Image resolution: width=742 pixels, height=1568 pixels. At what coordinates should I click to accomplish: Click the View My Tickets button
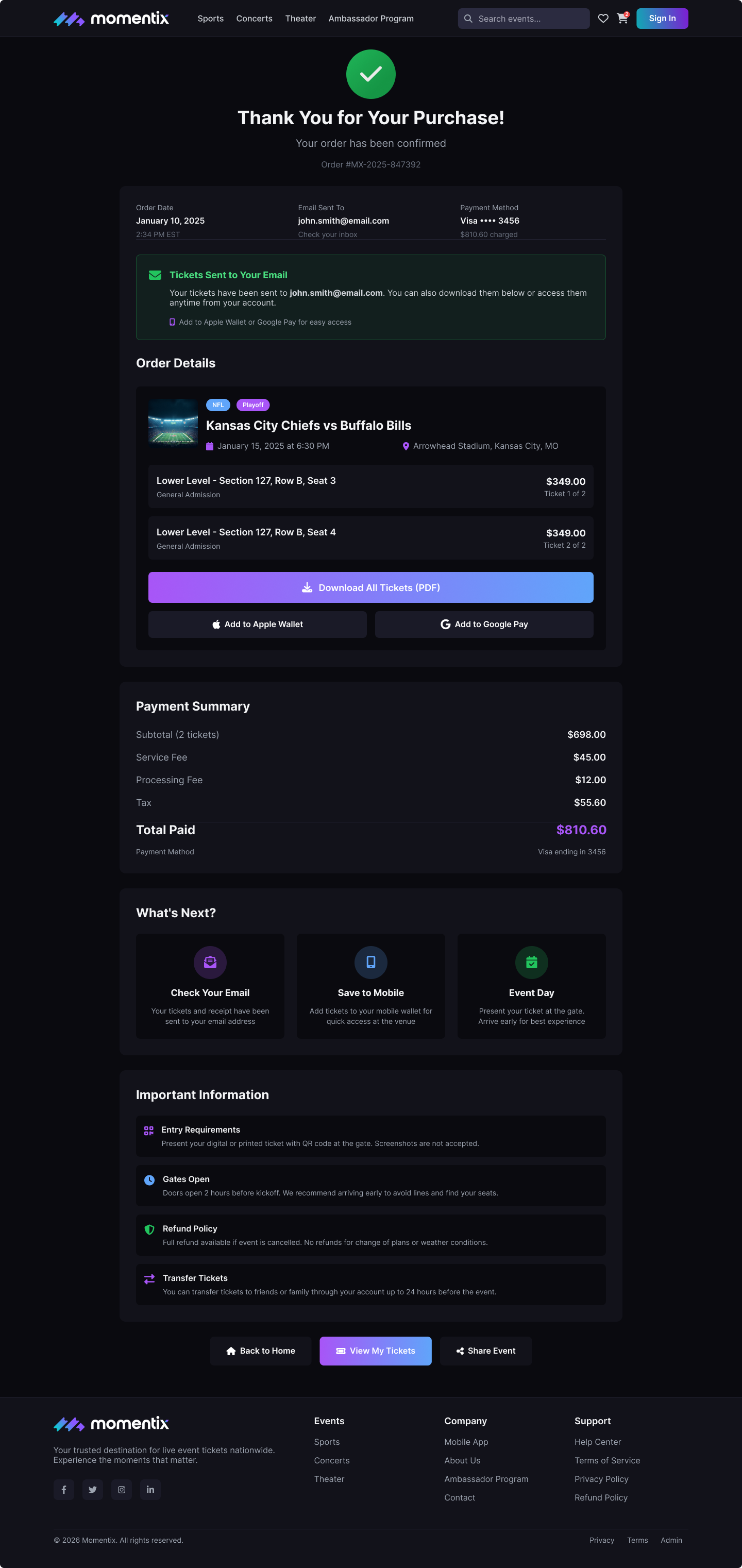point(376,1351)
